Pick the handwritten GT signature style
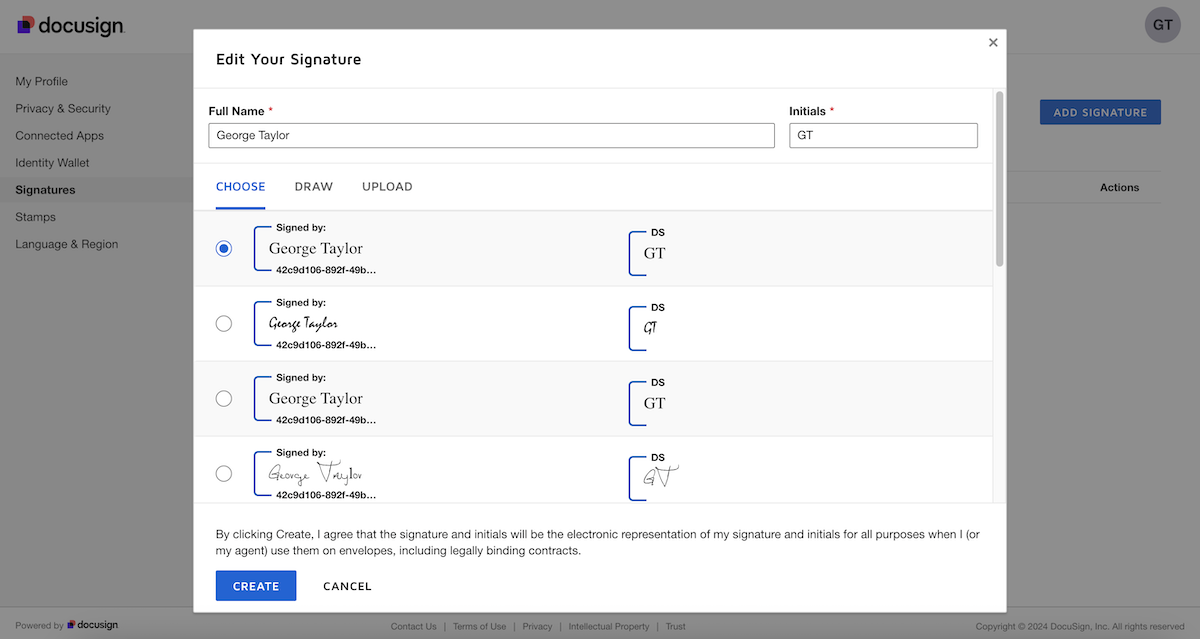Image resolution: width=1200 pixels, height=639 pixels. 224,473
